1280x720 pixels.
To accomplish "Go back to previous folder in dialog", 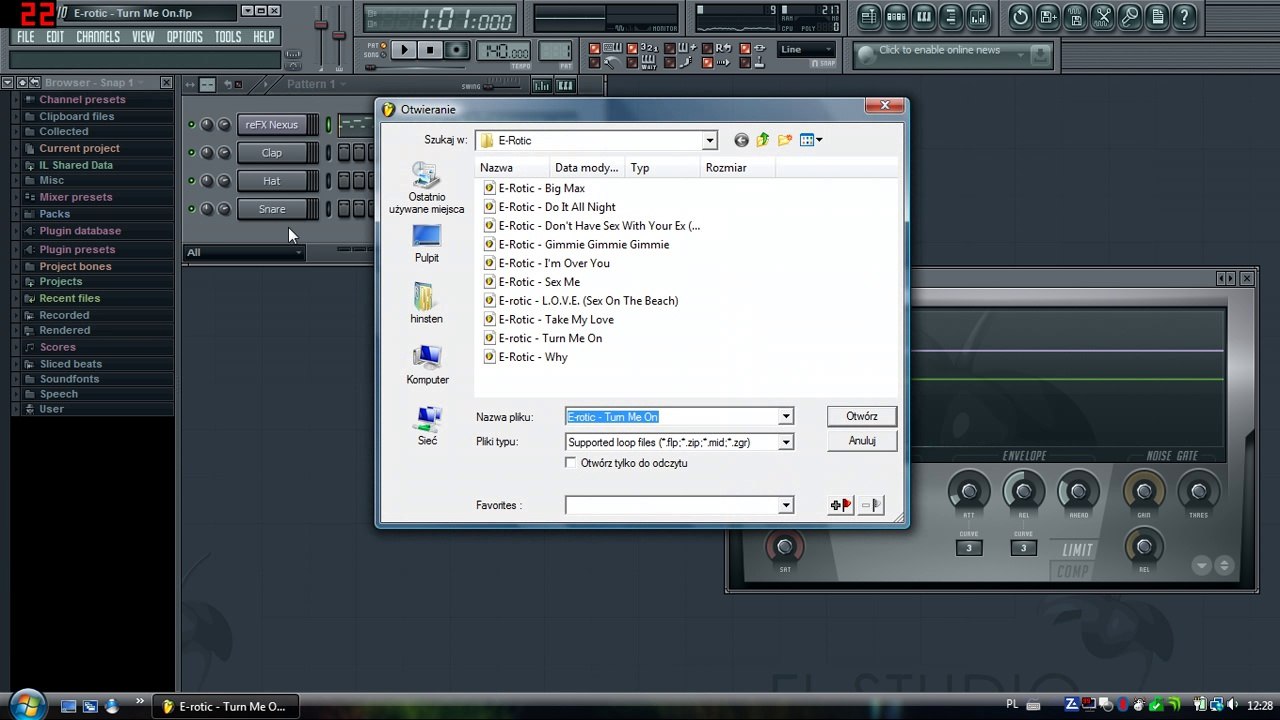I will [x=741, y=140].
